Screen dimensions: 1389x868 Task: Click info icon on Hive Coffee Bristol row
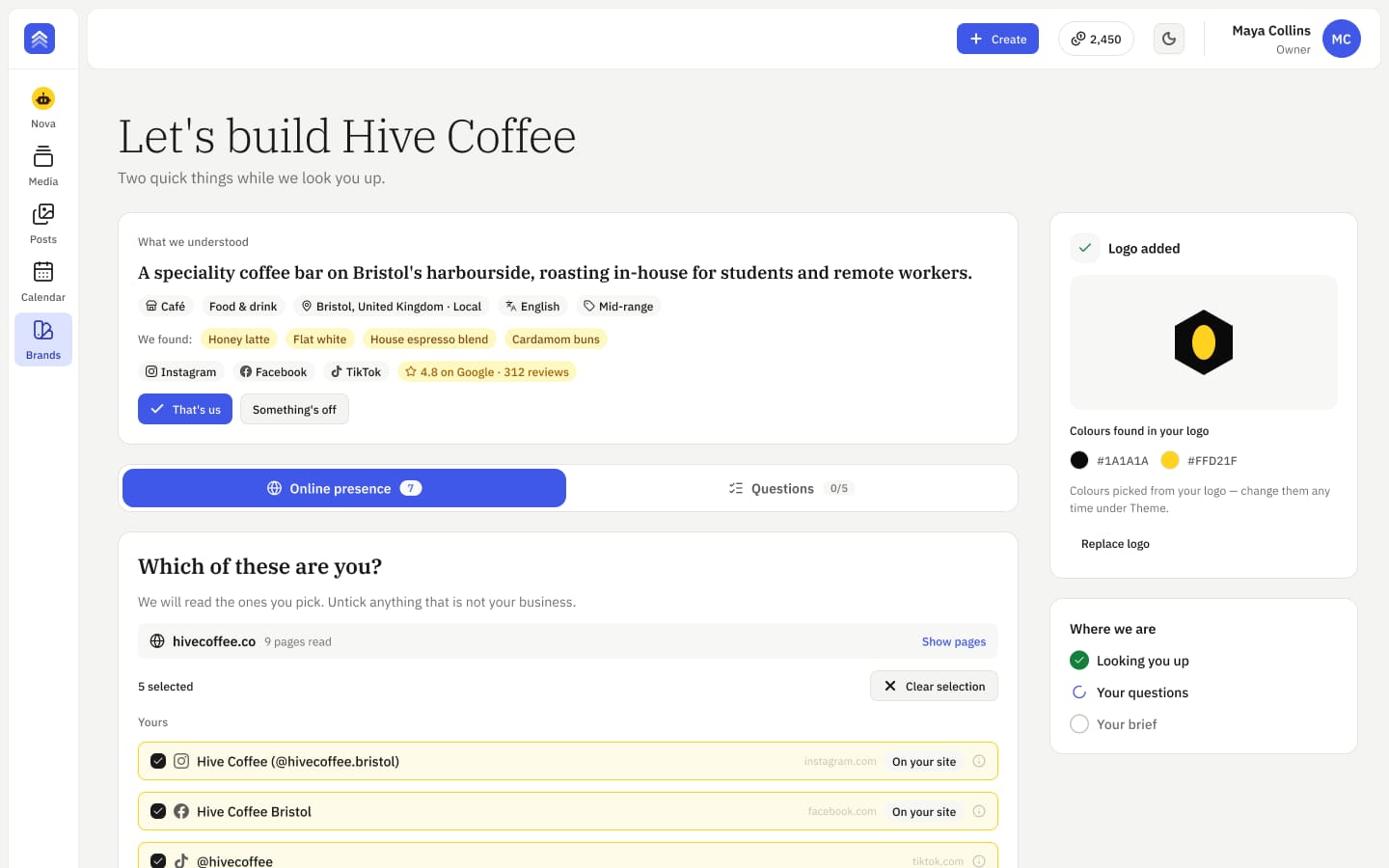pyautogui.click(x=979, y=811)
